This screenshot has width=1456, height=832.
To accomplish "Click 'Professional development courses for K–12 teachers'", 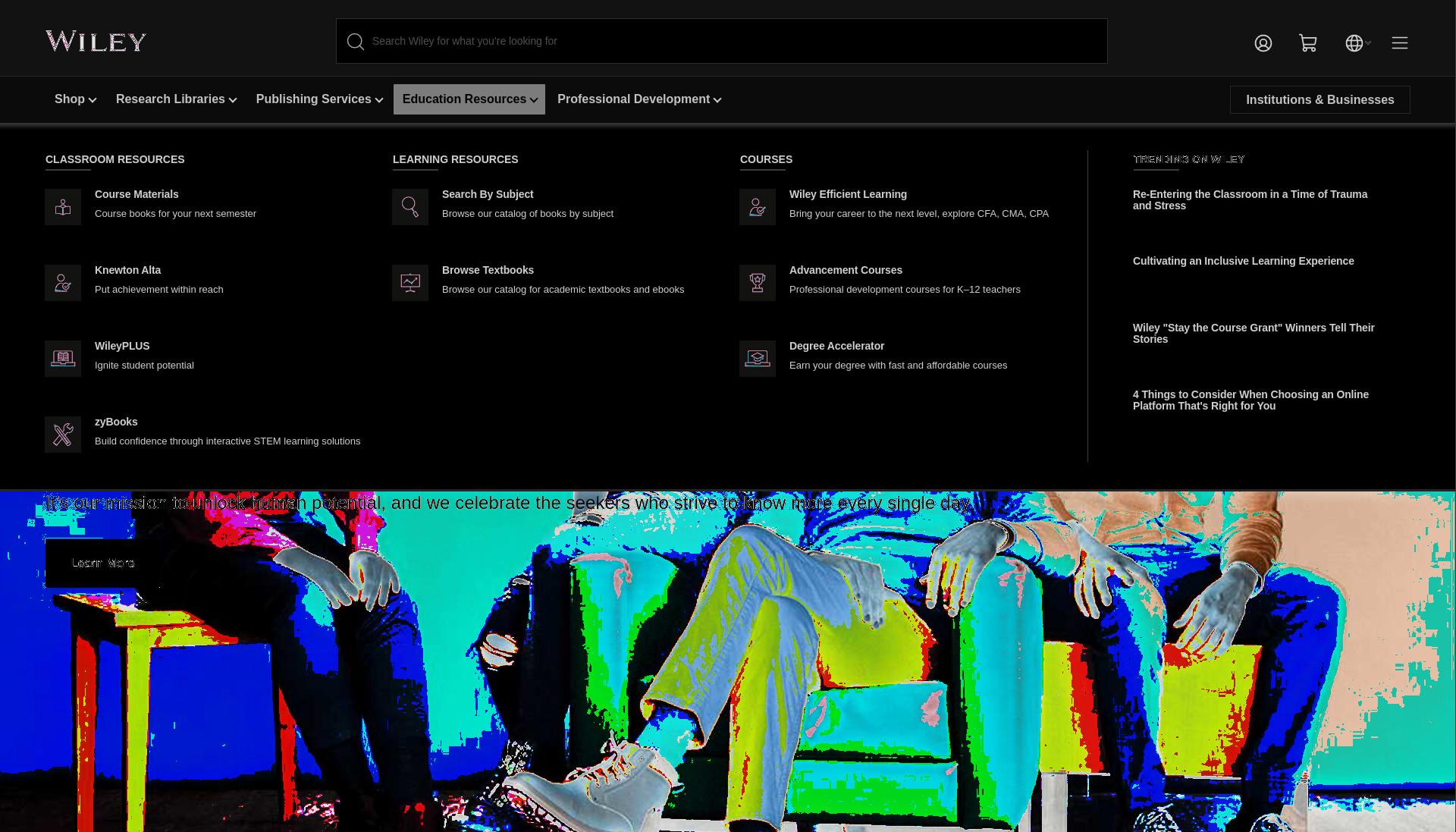I will tap(905, 290).
